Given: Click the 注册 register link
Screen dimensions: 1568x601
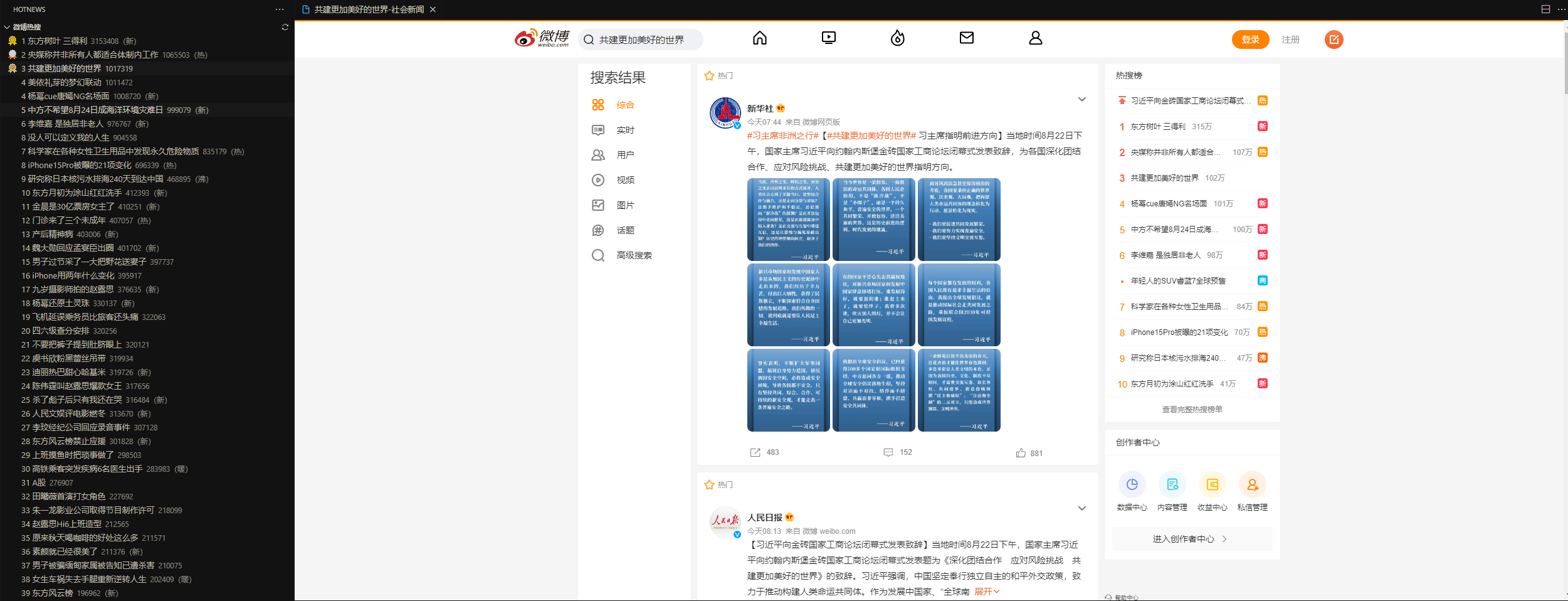Looking at the screenshot, I should tap(1290, 40).
